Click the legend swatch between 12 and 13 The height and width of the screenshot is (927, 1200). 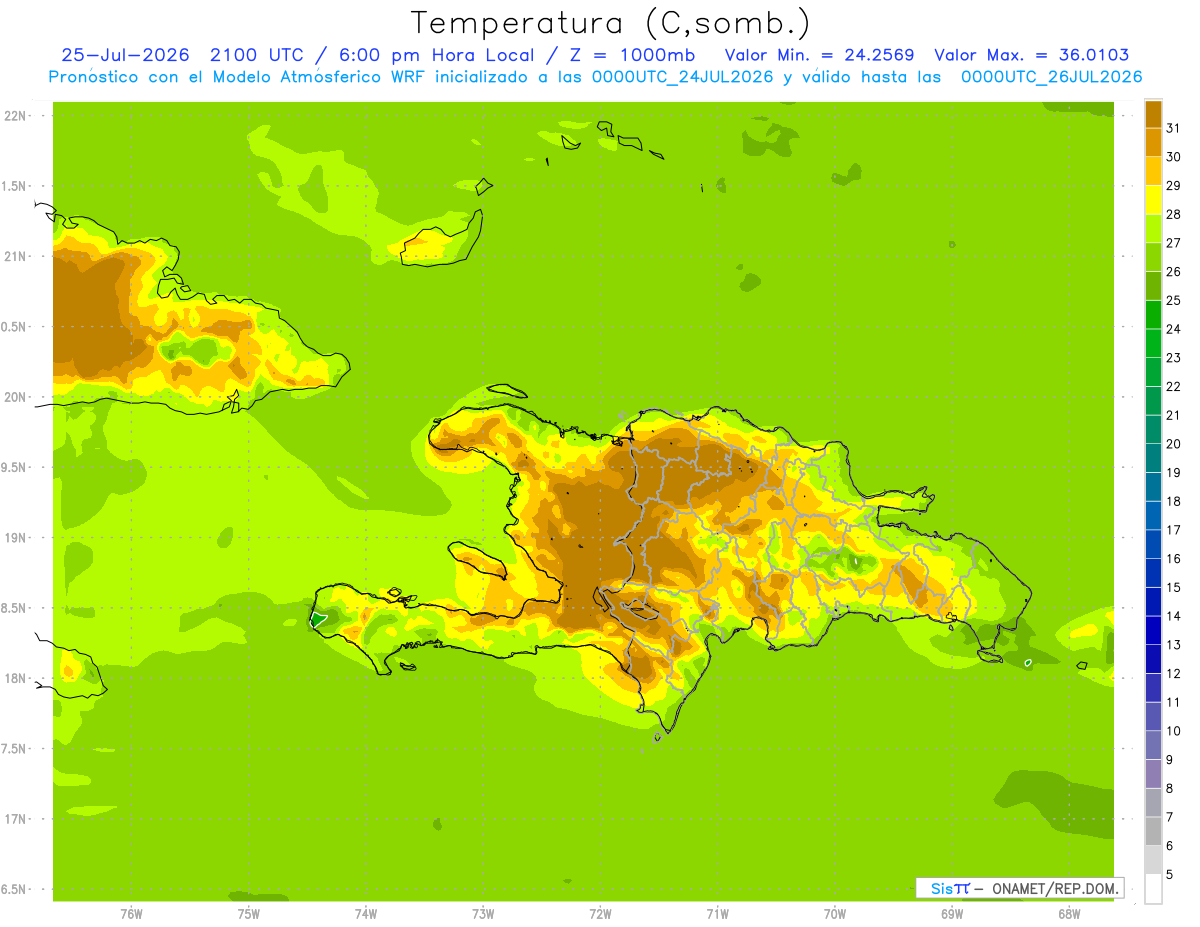pos(1153,659)
